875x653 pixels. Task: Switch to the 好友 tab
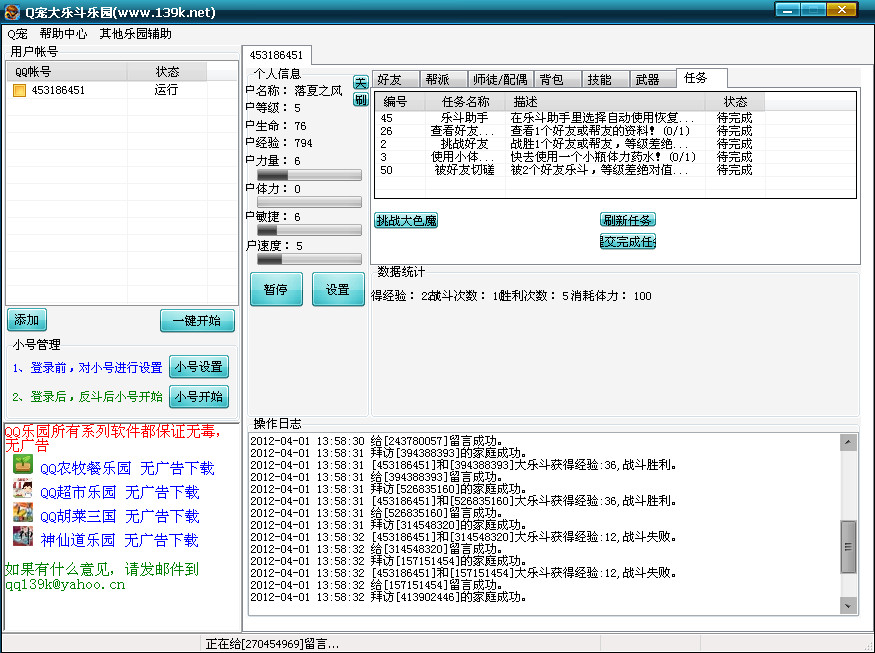click(395, 79)
